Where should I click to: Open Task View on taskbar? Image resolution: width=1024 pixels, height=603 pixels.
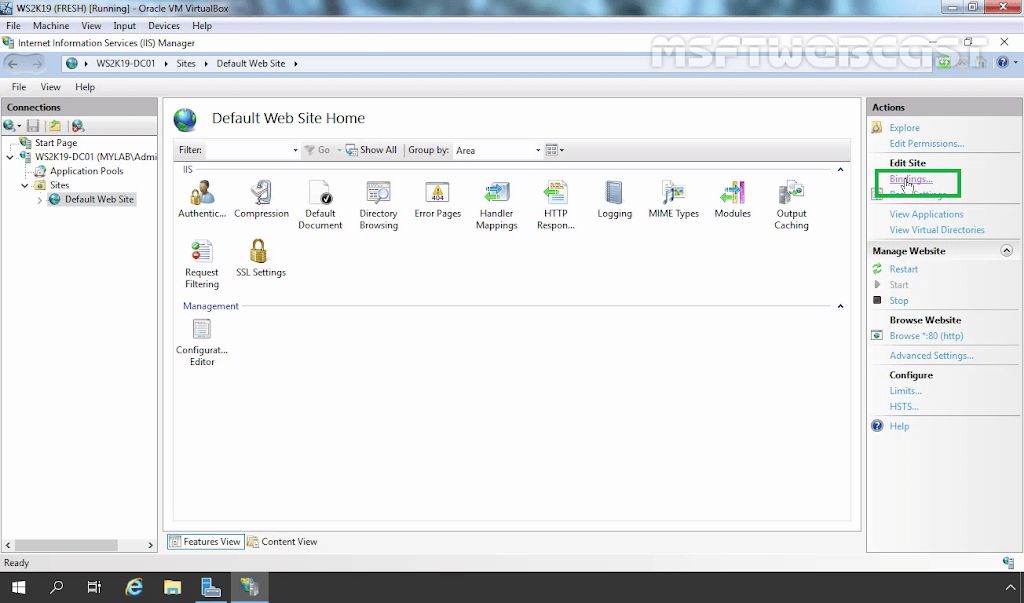[x=95, y=587]
